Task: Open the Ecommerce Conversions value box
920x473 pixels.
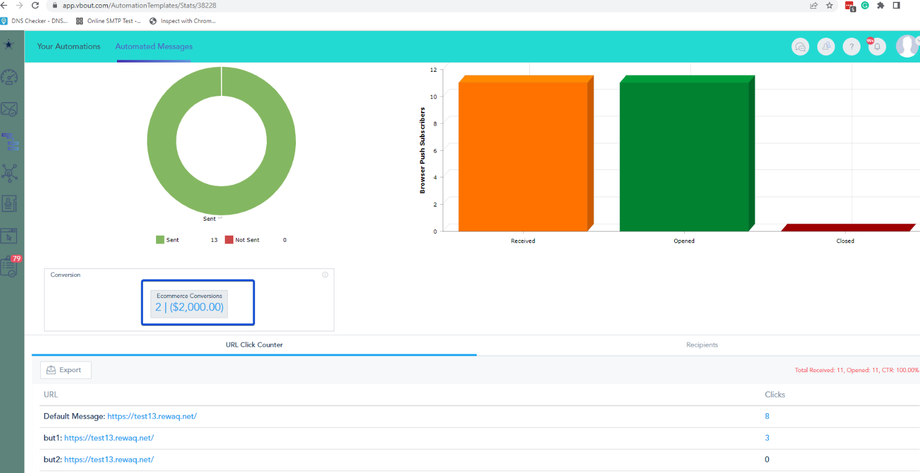Action: pos(189,303)
